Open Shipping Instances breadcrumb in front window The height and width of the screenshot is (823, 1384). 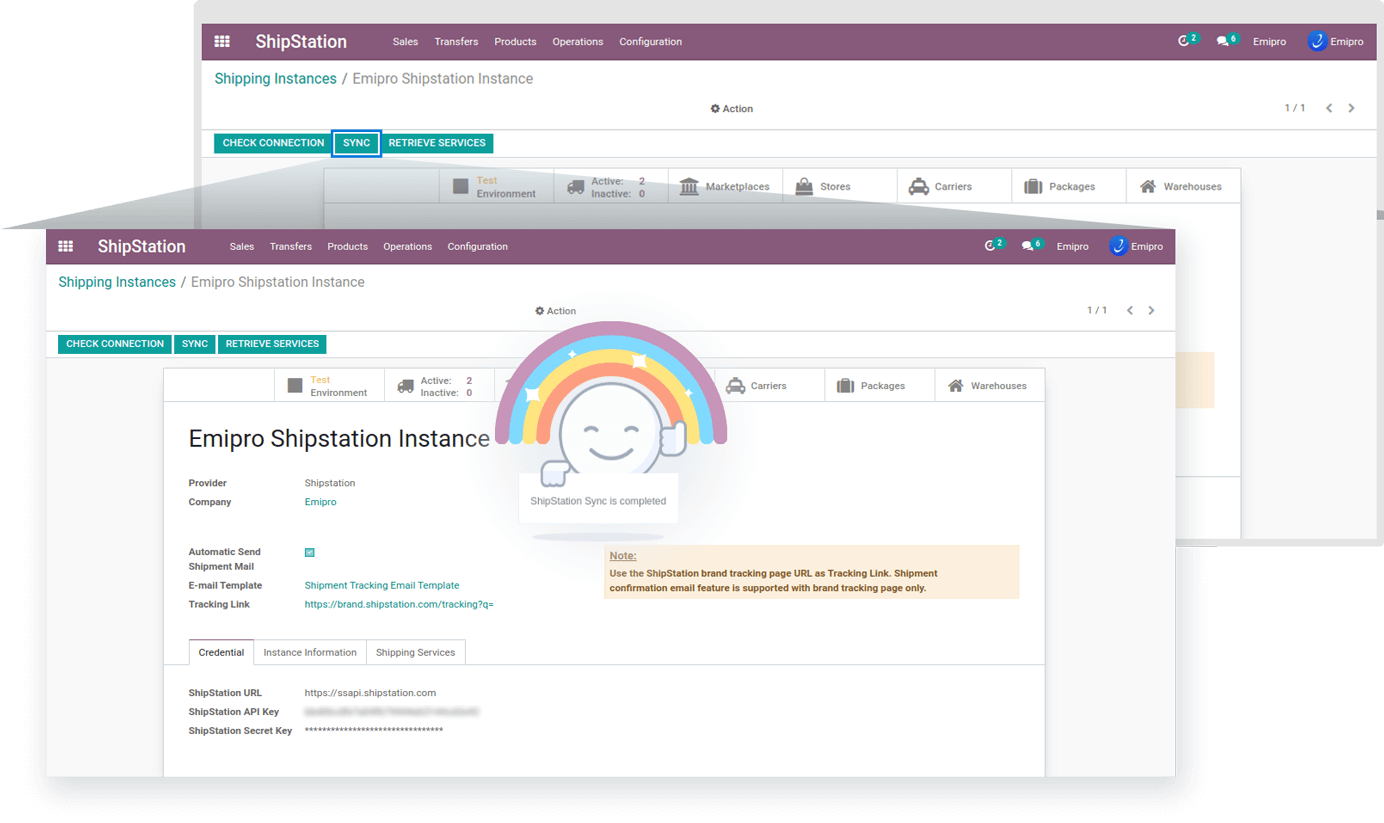pos(117,282)
